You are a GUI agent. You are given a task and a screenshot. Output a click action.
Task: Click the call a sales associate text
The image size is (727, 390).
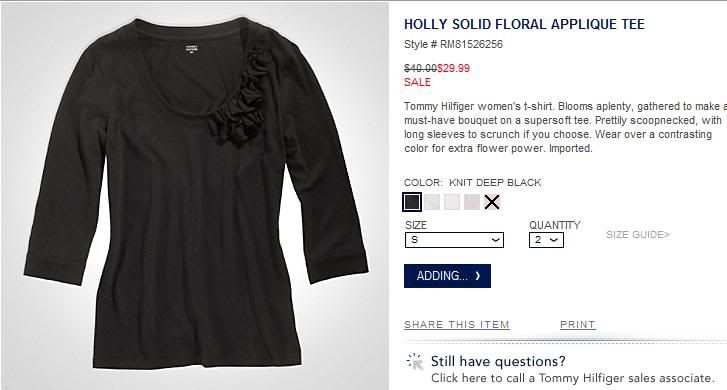coord(572,378)
